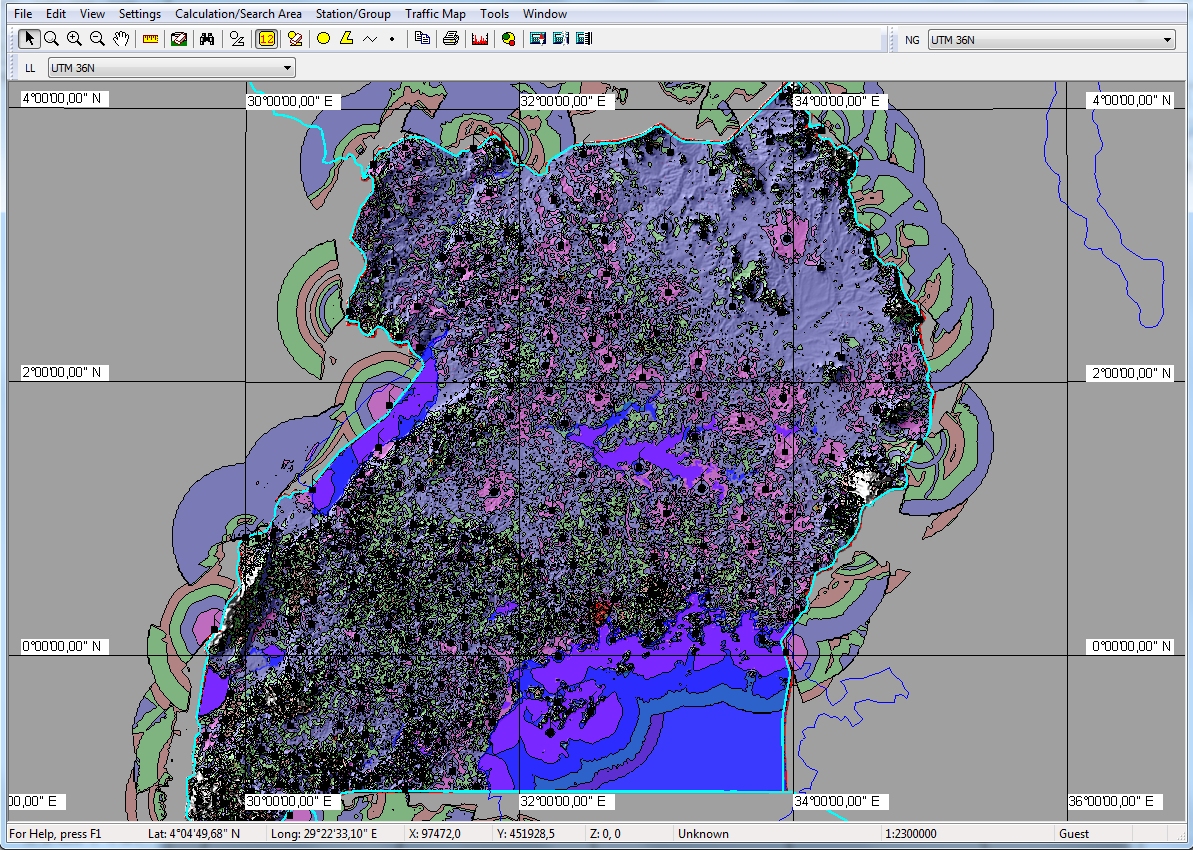Click the station edit icon
Screen dimensions: 1193x850
click(x=294, y=39)
